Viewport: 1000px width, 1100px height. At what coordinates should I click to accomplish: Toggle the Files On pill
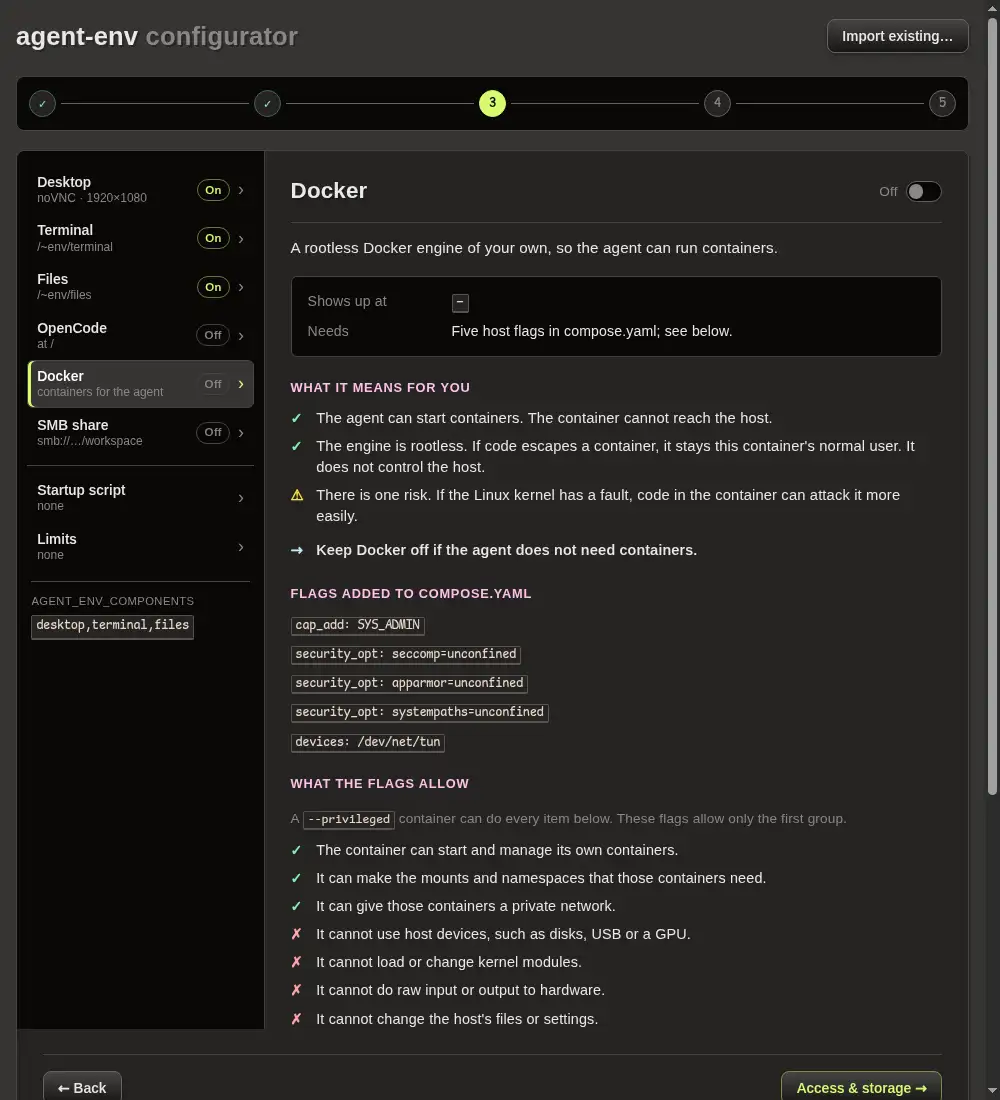(213, 287)
